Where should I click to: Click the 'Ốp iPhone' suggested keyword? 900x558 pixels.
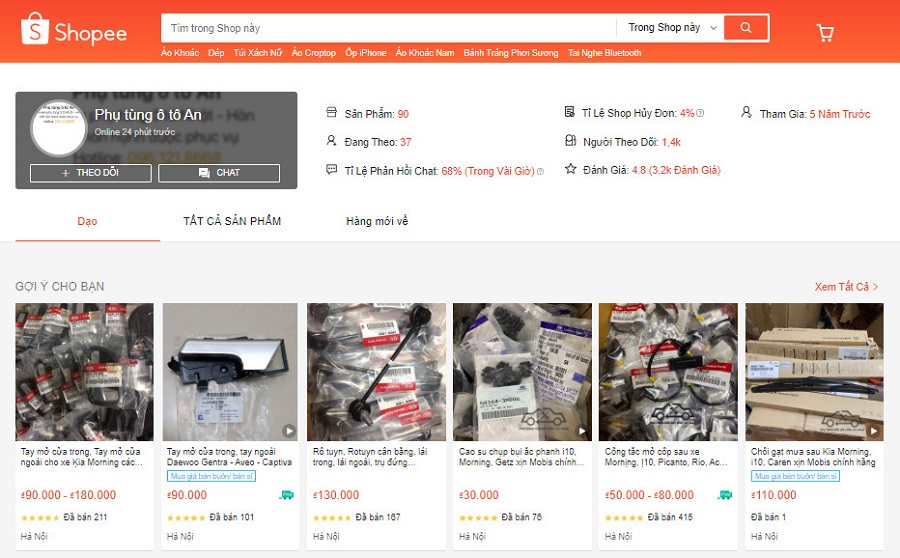click(x=366, y=53)
